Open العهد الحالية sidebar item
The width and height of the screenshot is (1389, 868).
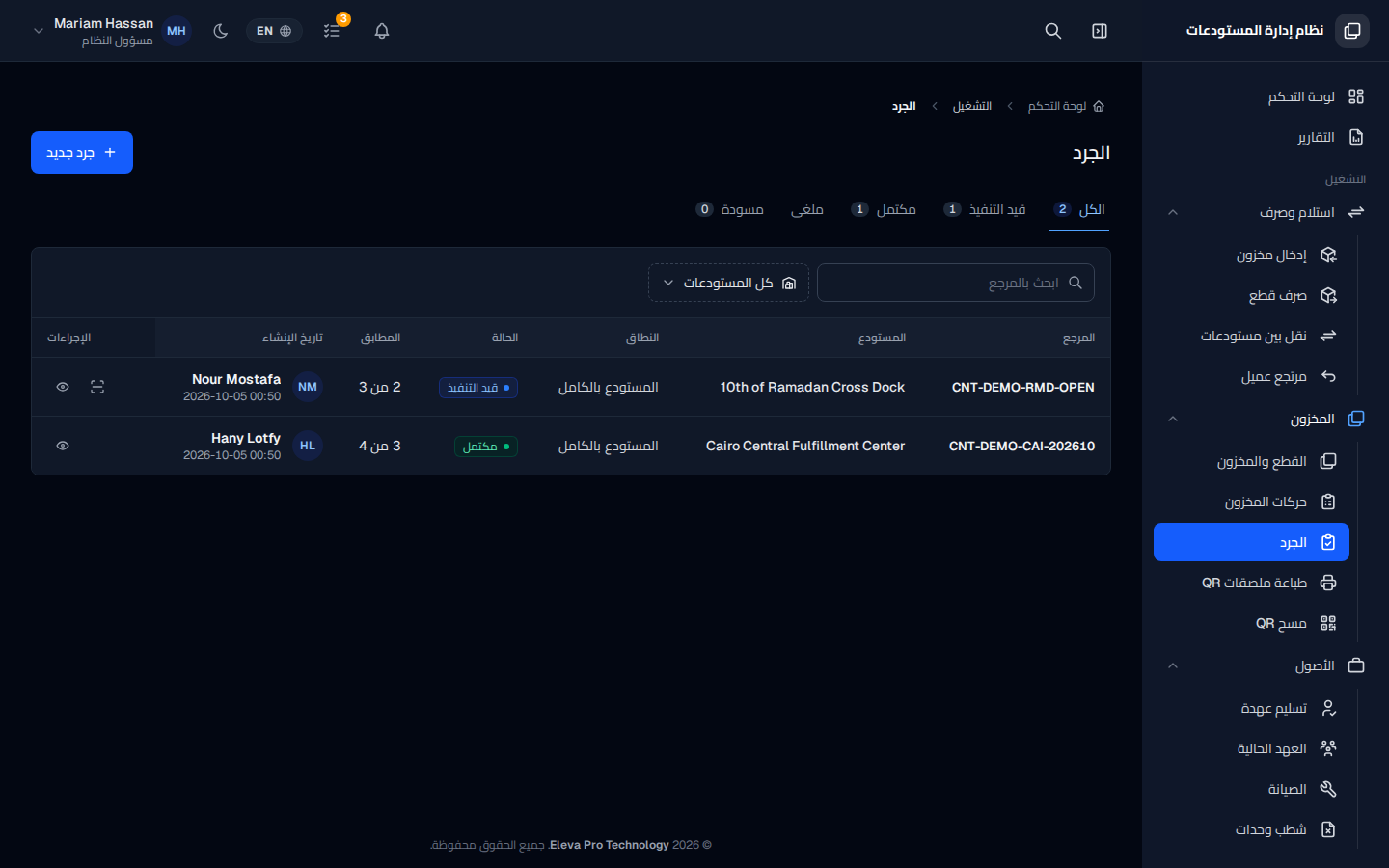[1251, 748]
